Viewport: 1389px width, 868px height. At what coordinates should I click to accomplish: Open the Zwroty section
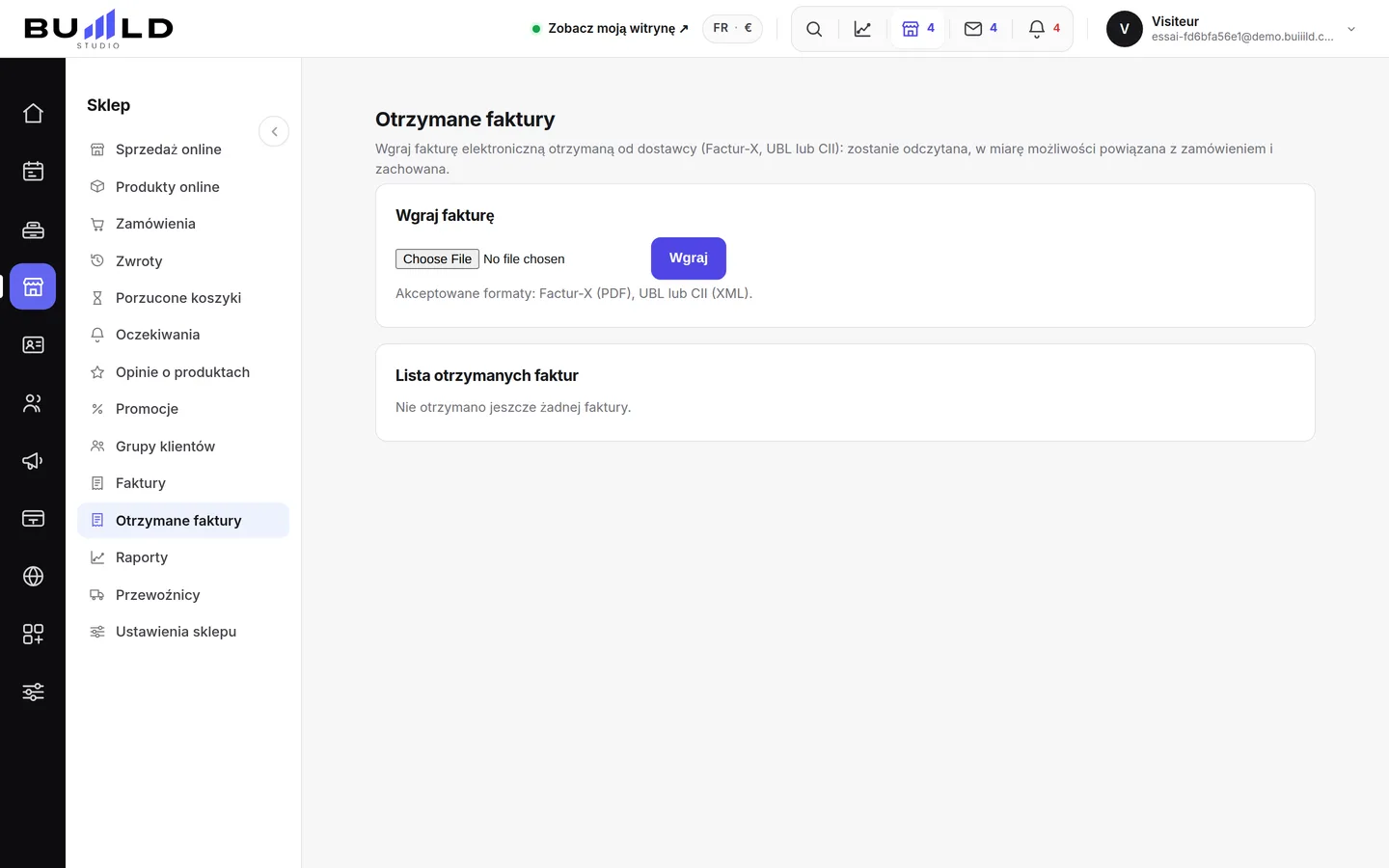point(183,261)
